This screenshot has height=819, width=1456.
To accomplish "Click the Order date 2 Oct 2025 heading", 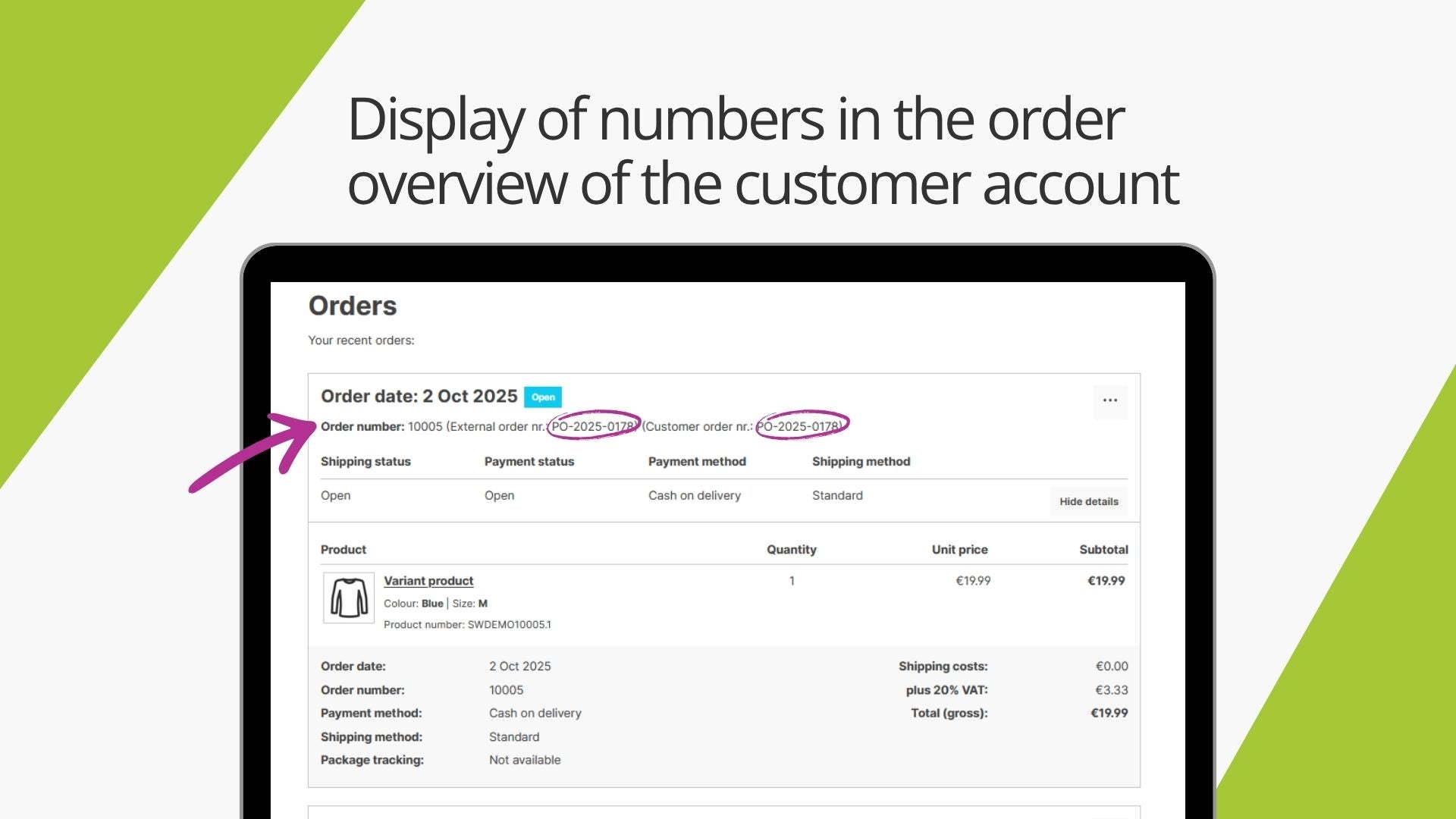I will pyautogui.click(x=419, y=397).
